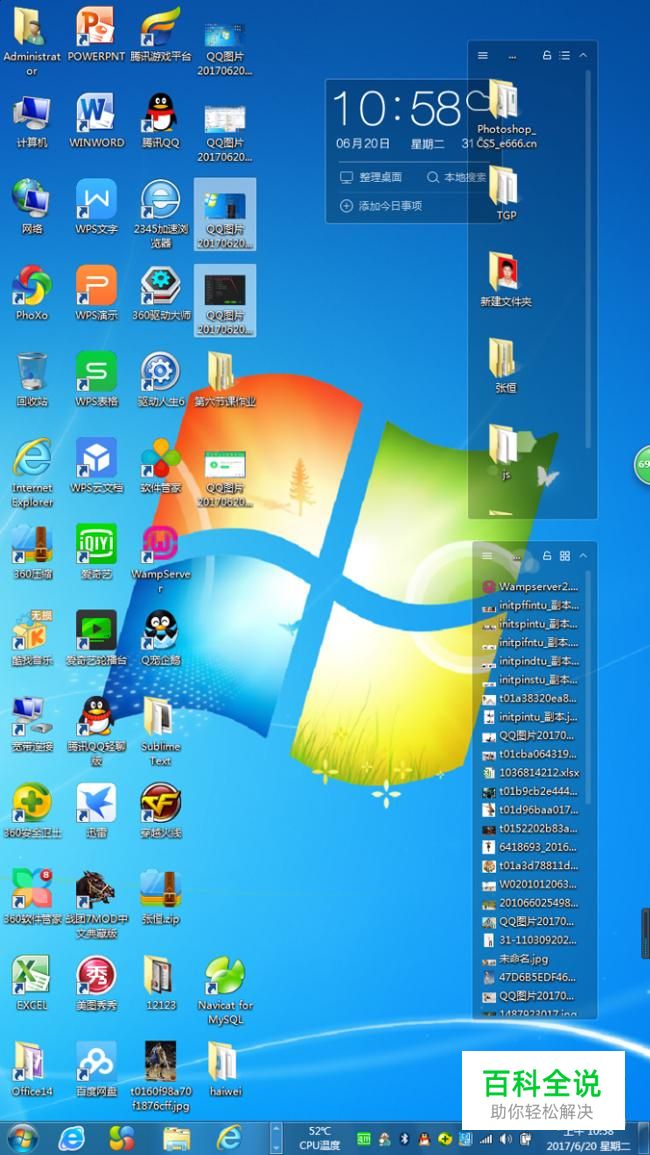Select the 计算机 desktop icon

click(x=32, y=121)
